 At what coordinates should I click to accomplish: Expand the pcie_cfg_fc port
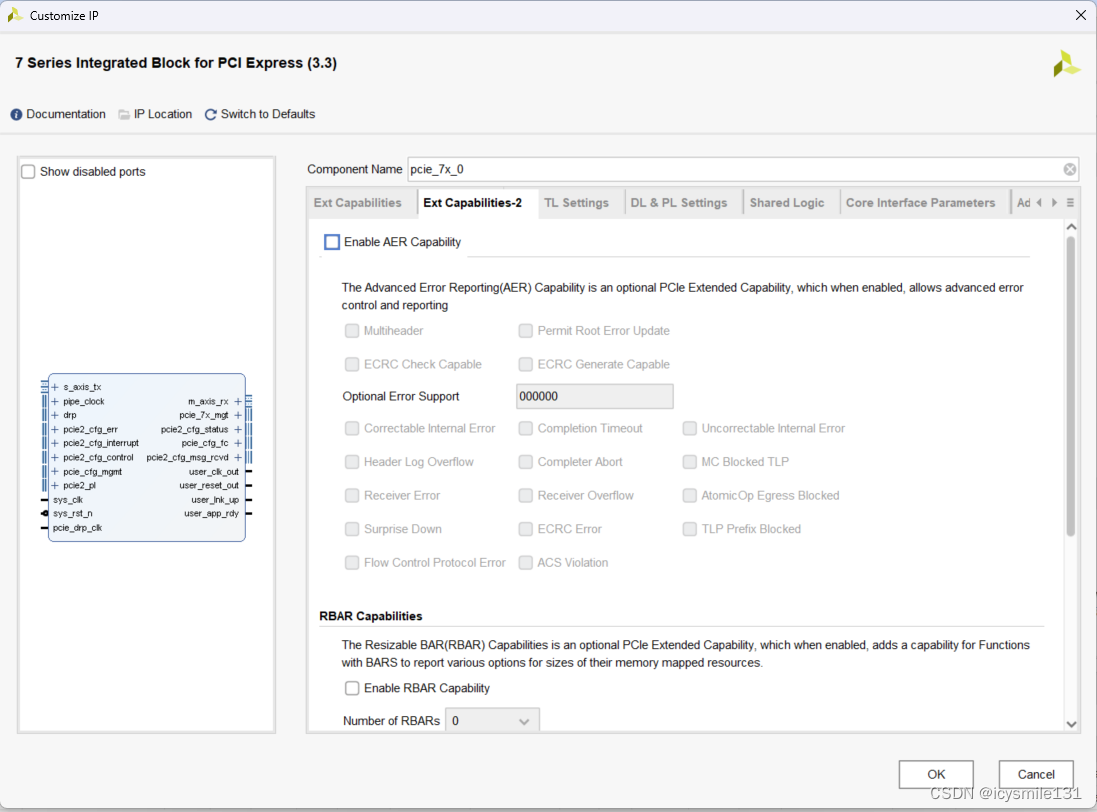[x=238, y=443]
